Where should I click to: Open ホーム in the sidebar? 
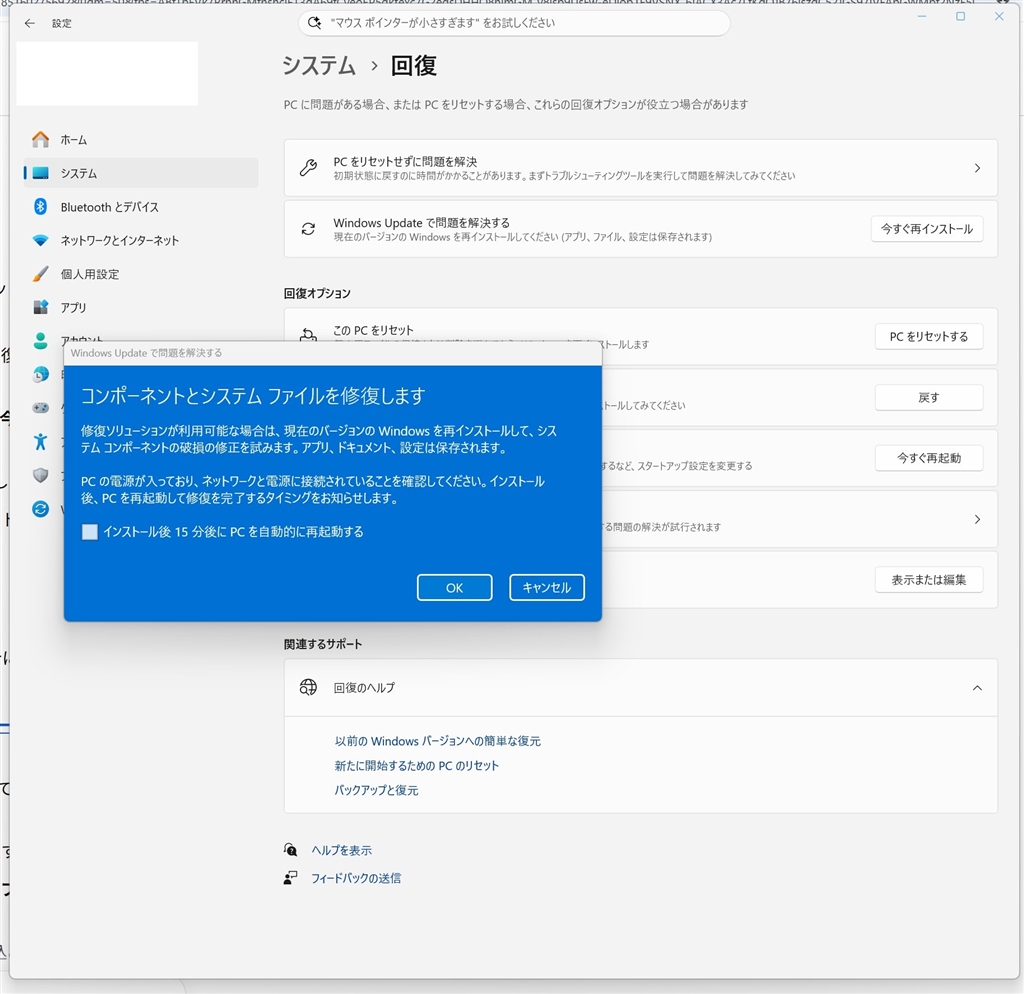click(x=140, y=139)
